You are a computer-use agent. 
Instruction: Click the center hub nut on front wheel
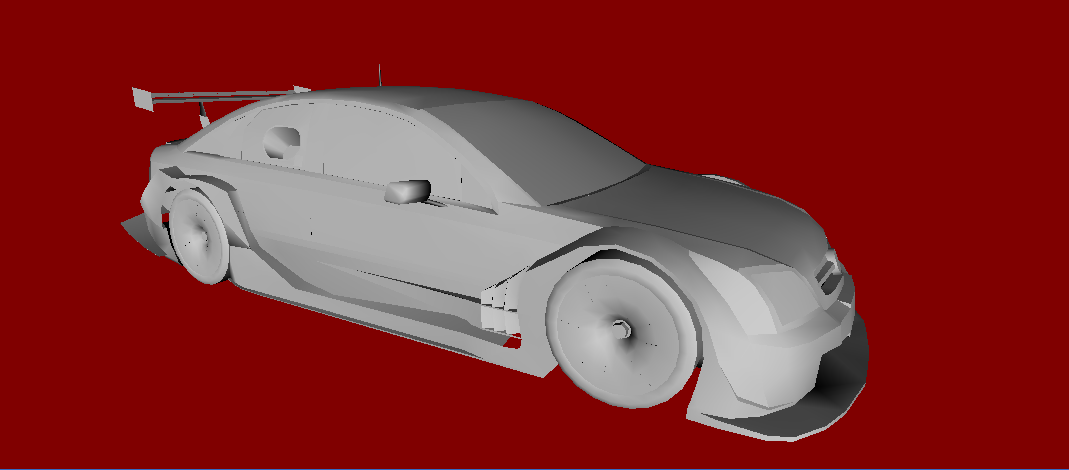(x=622, y=326)
